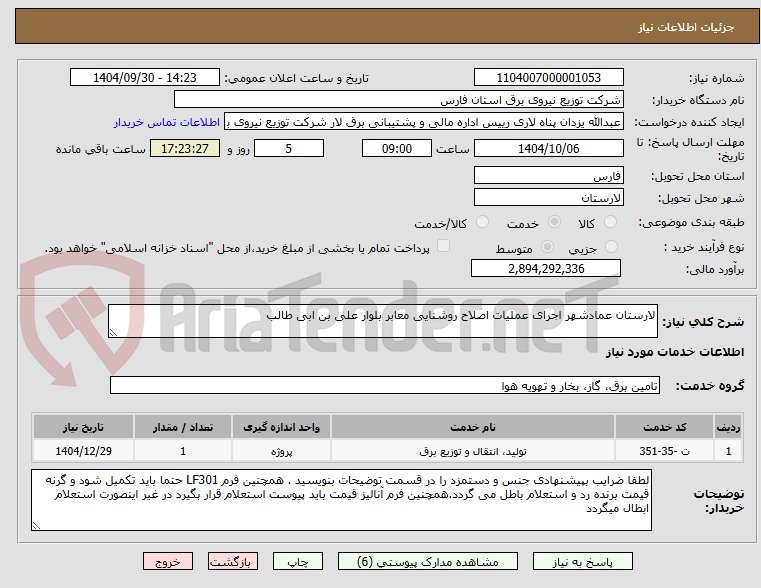This screenshot has width=761, height=588.
Task: Toggle the اسناد خزانه اسلامی payment checkbox
Action: [443, 246]
